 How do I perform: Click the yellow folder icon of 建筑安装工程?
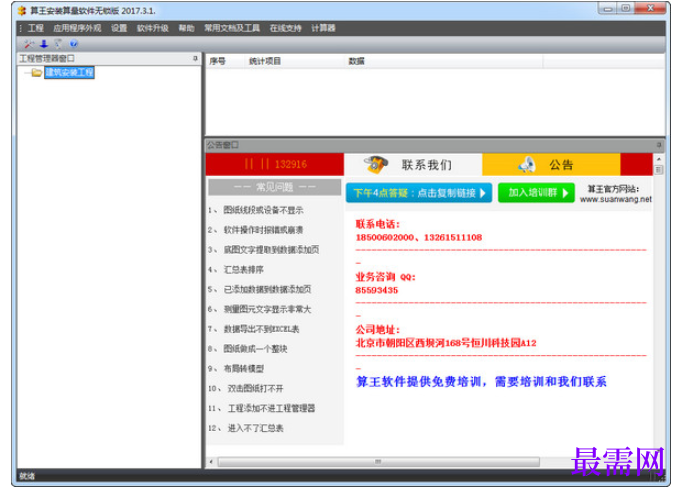[37, 72]
